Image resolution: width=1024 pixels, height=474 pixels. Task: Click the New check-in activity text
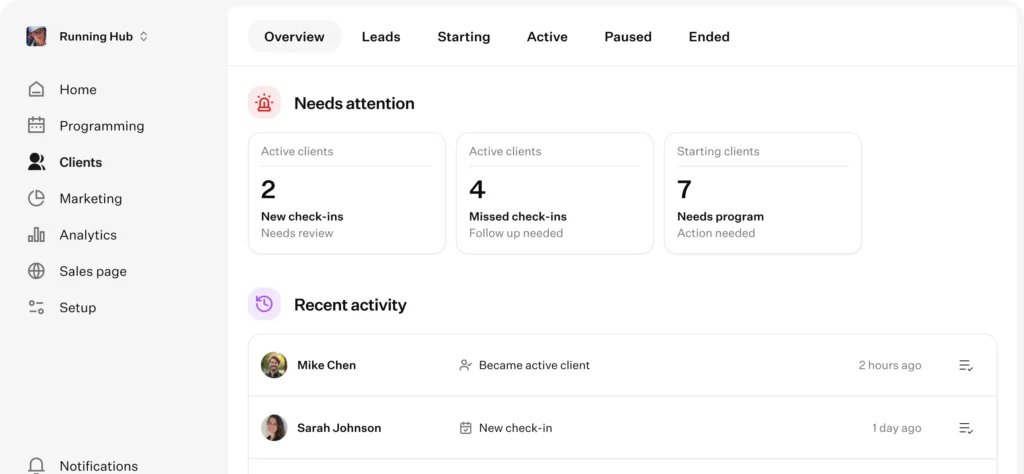tap(515, 428)
